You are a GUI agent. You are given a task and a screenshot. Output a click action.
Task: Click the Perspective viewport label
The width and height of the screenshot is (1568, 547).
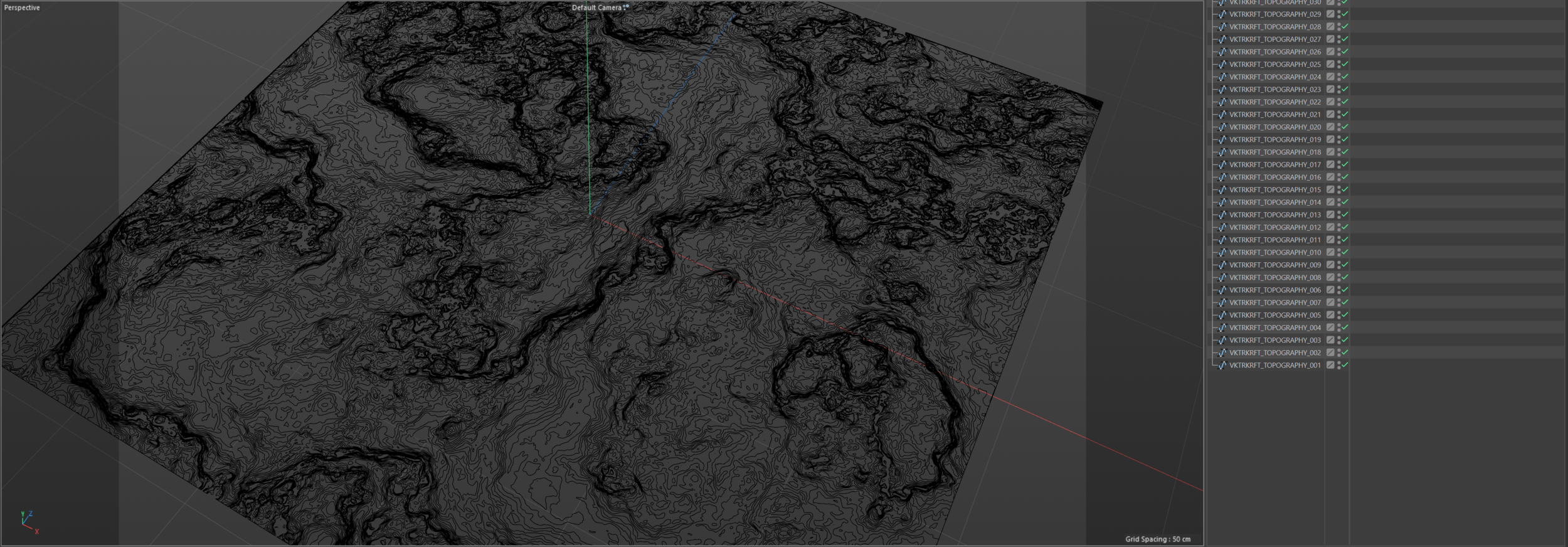[x=22, y=8]
